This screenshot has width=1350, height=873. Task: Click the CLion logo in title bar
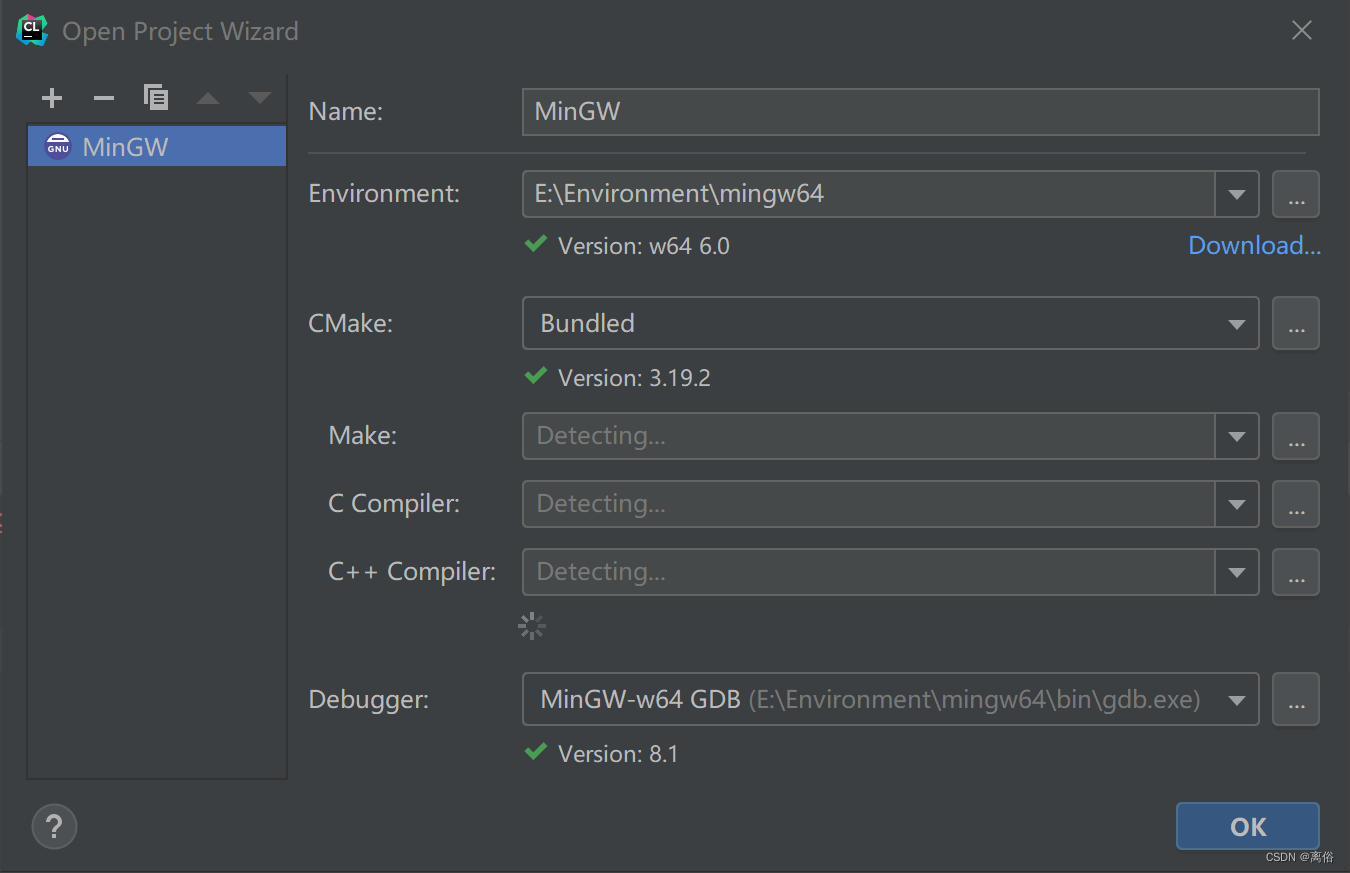point(32,30)
